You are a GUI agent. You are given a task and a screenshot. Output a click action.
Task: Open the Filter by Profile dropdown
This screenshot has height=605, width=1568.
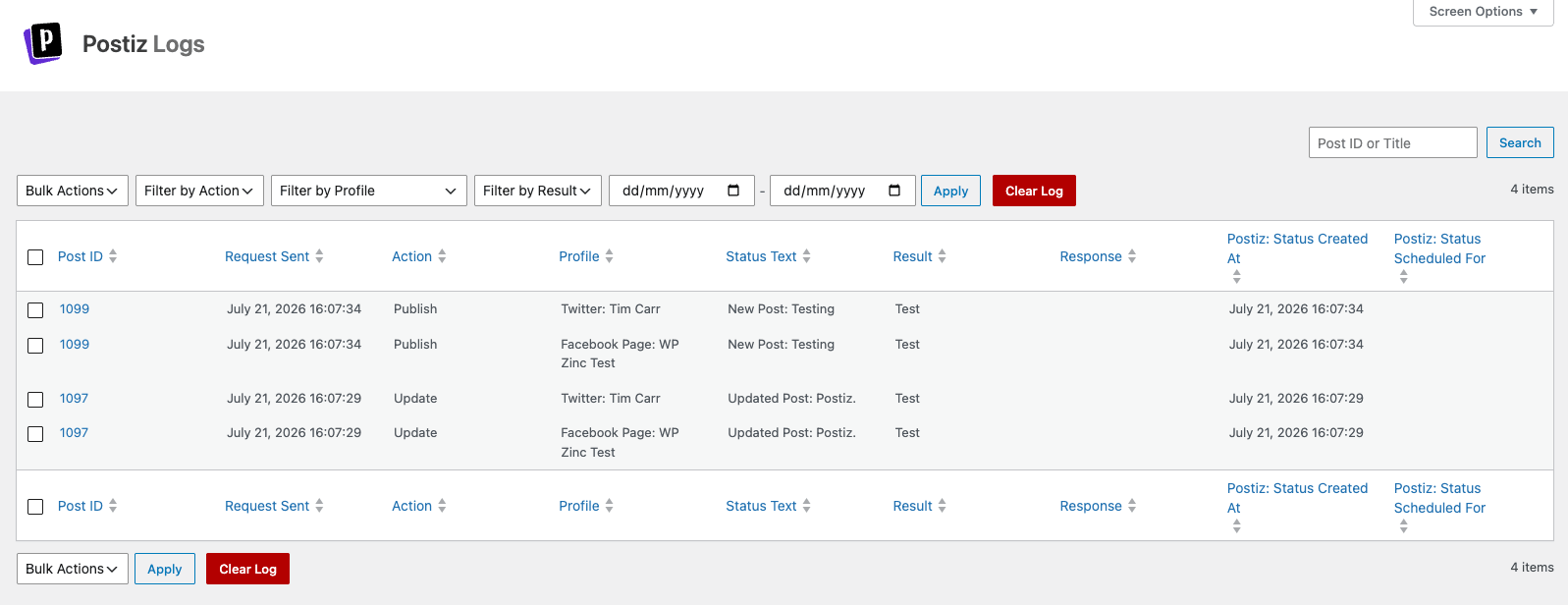point(368,191)
